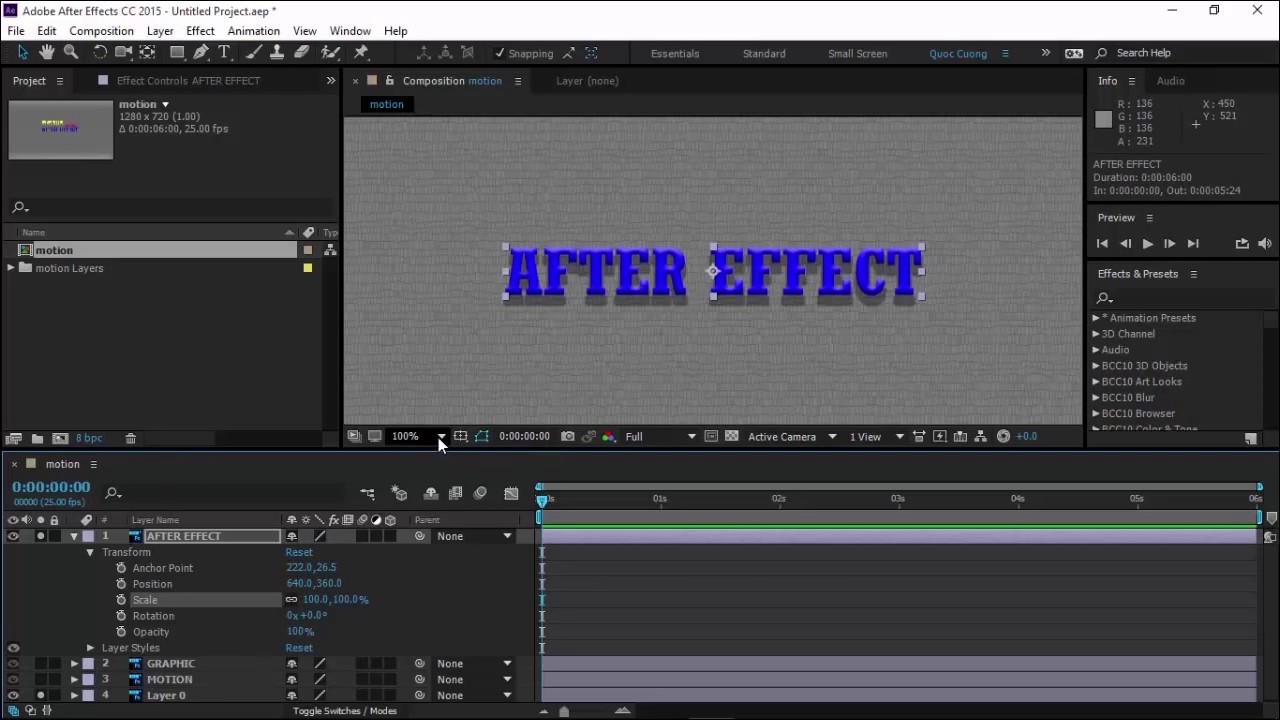The width and height of the screenshot is (1280, 720).
Task: Enable the Snapping checkbox
Action: [500, 54]
